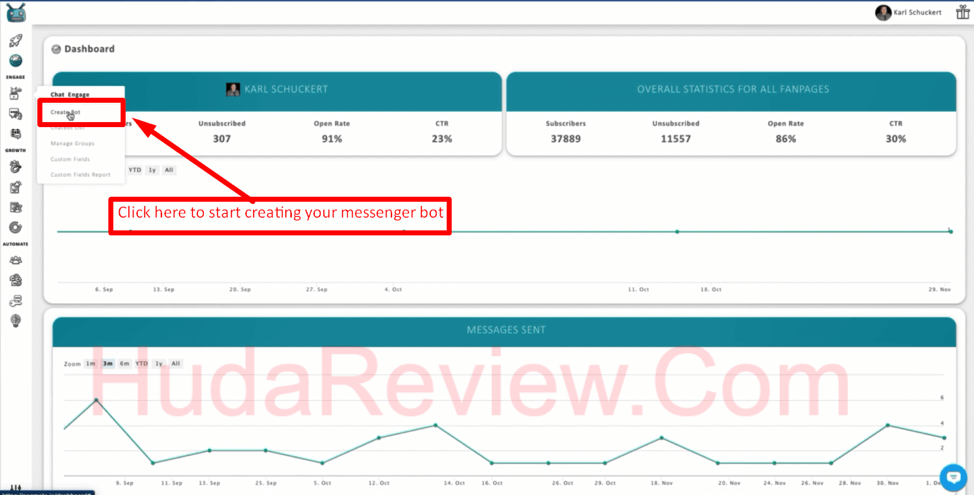Click the 30. Nov data point in Messages Sent
This screenshot has height=495, width=974.
click(888, 425)
